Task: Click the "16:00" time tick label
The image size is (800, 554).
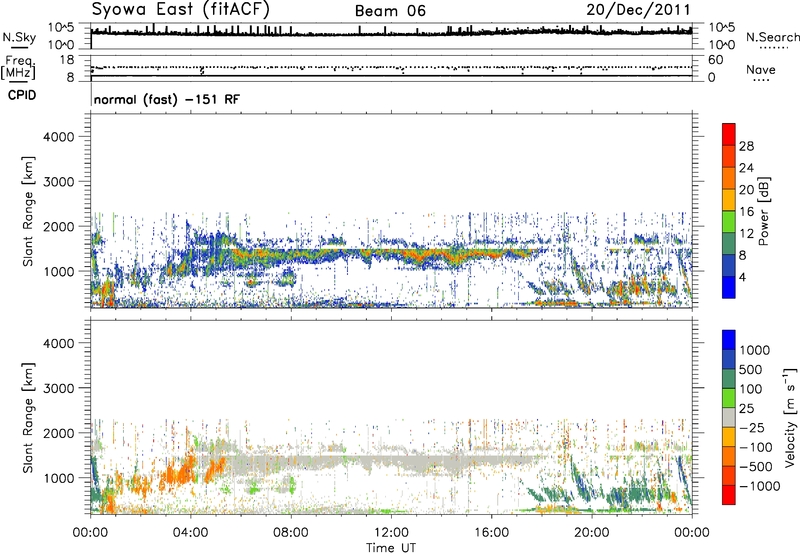Action: 491,533
